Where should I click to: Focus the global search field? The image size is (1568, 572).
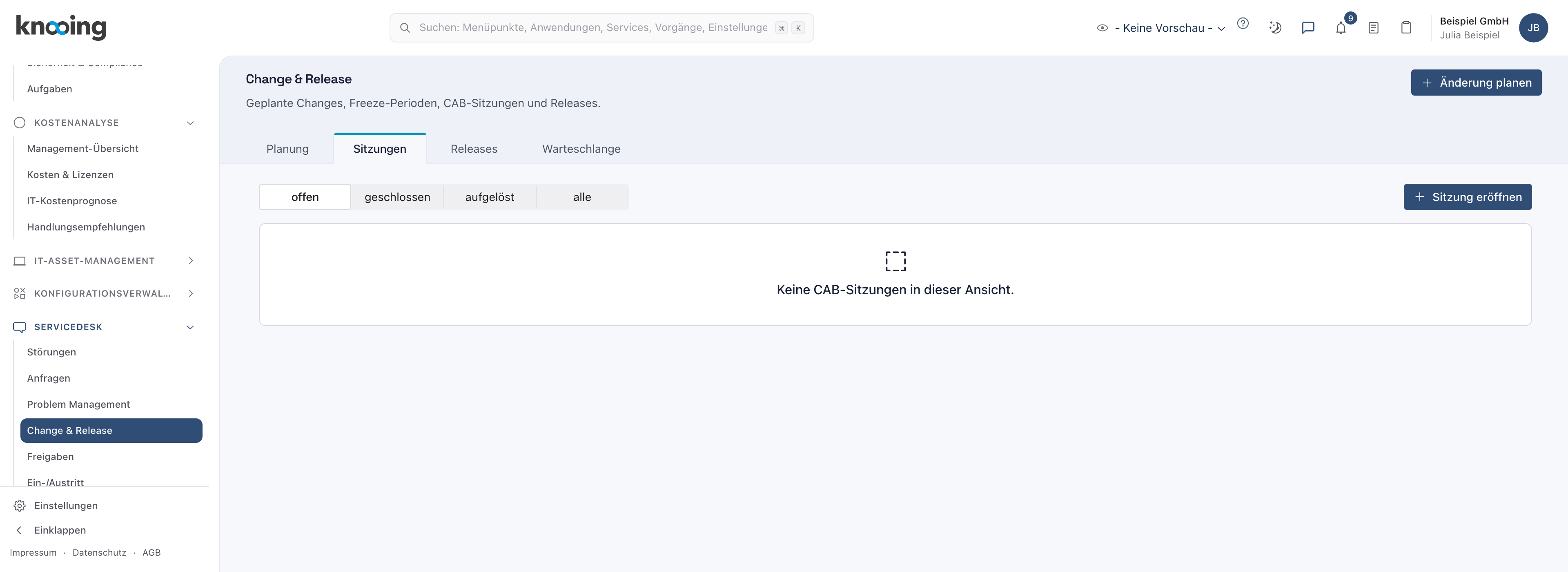tap(601, 27)
